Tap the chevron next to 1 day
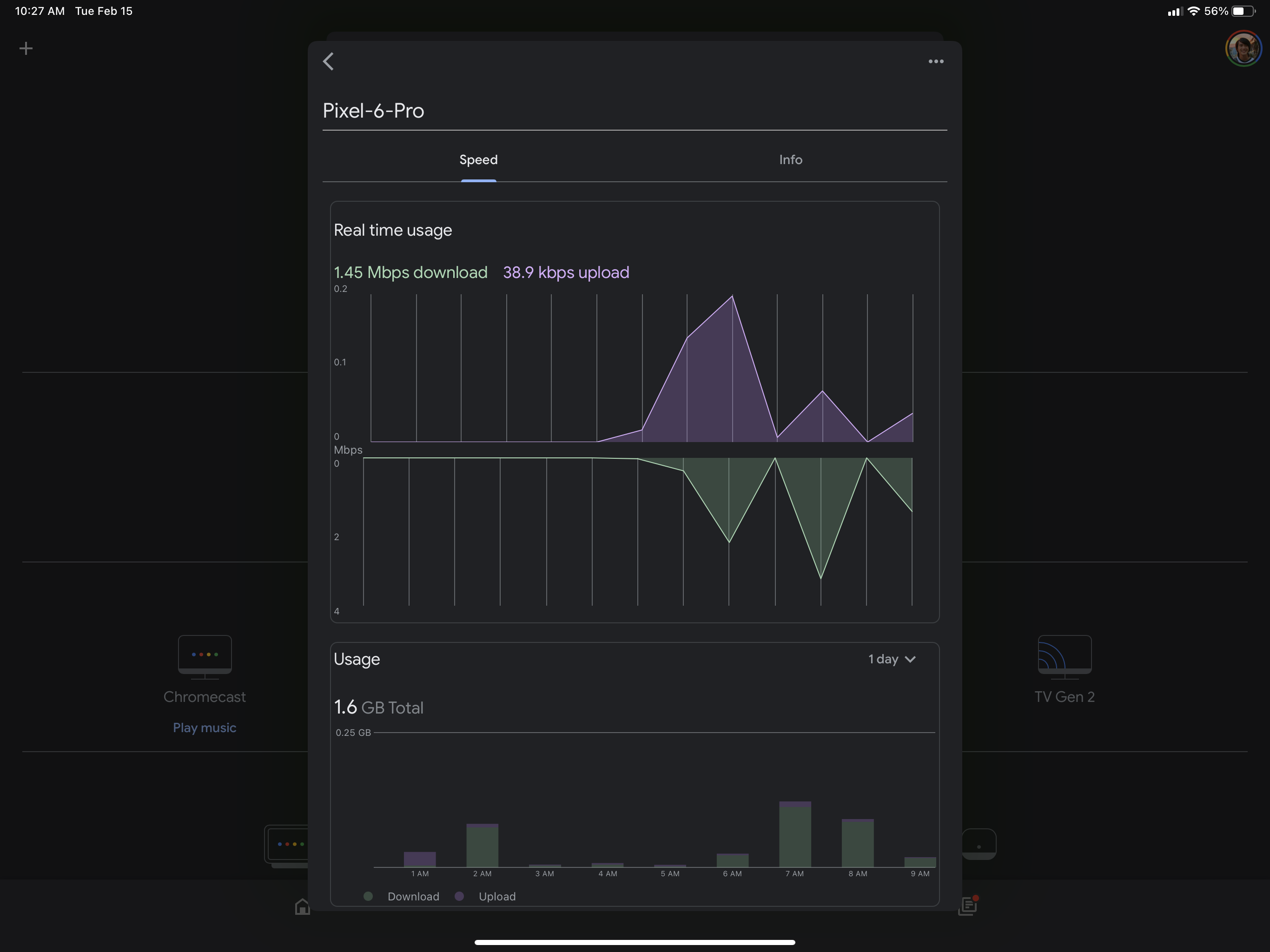The height and width of the screenshot is (952, 1270). coord(910,660)
